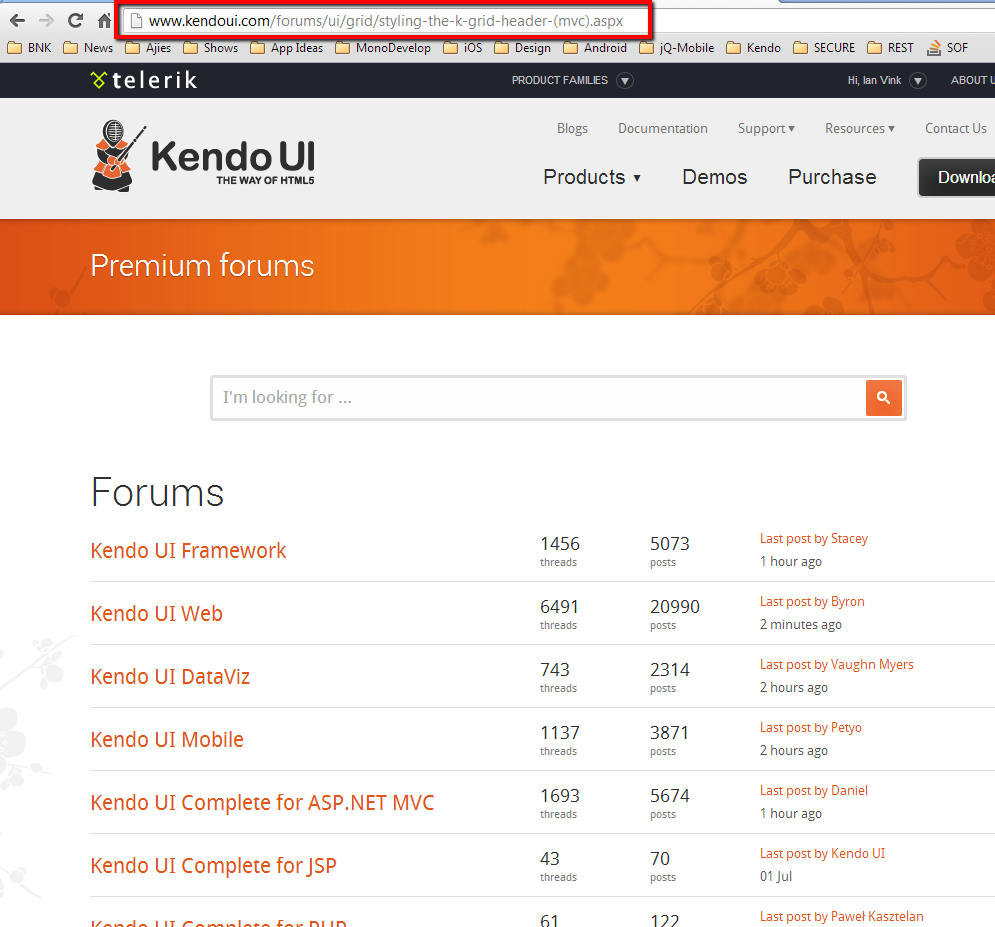The width and height of the screenshot is (995, 927).
Task: Click the Kendo UI samurai logo
Action: 203,156
